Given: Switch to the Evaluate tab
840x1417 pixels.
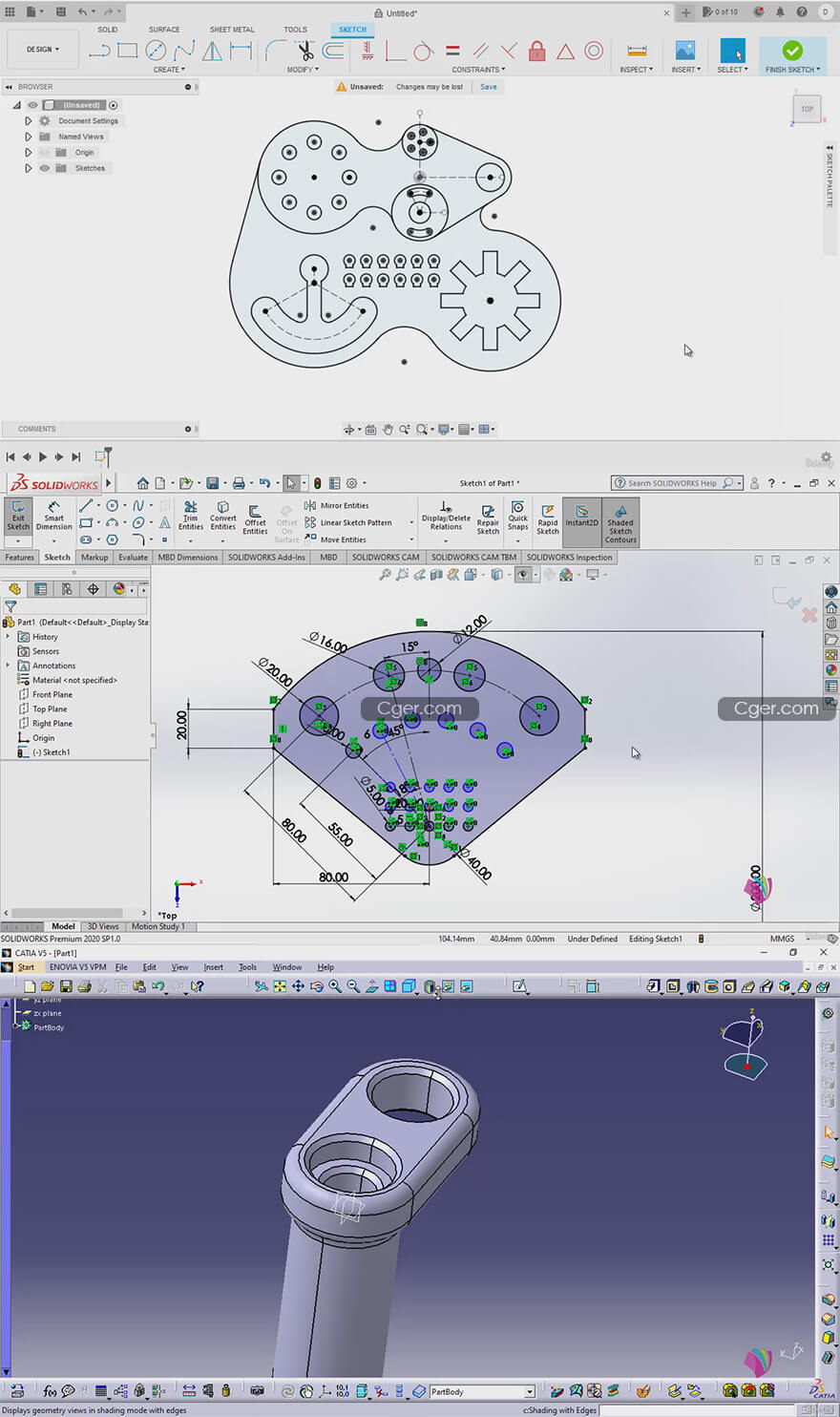Looking at the screenshot, I should [x=133, y=558].
